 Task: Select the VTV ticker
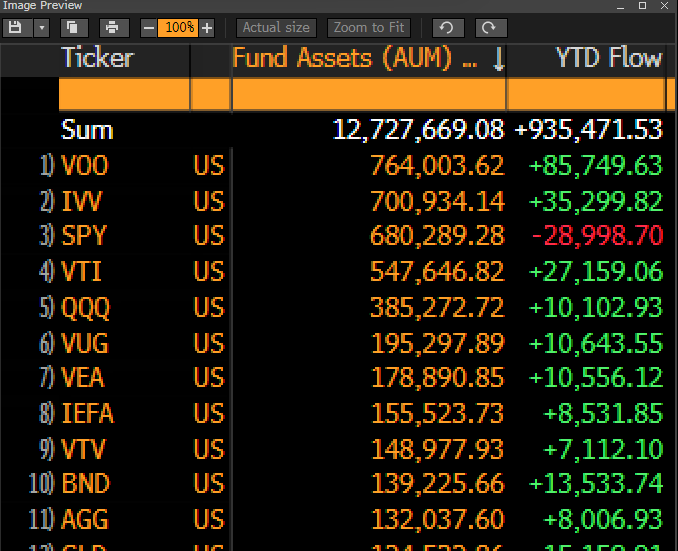[x=83, y=449]
